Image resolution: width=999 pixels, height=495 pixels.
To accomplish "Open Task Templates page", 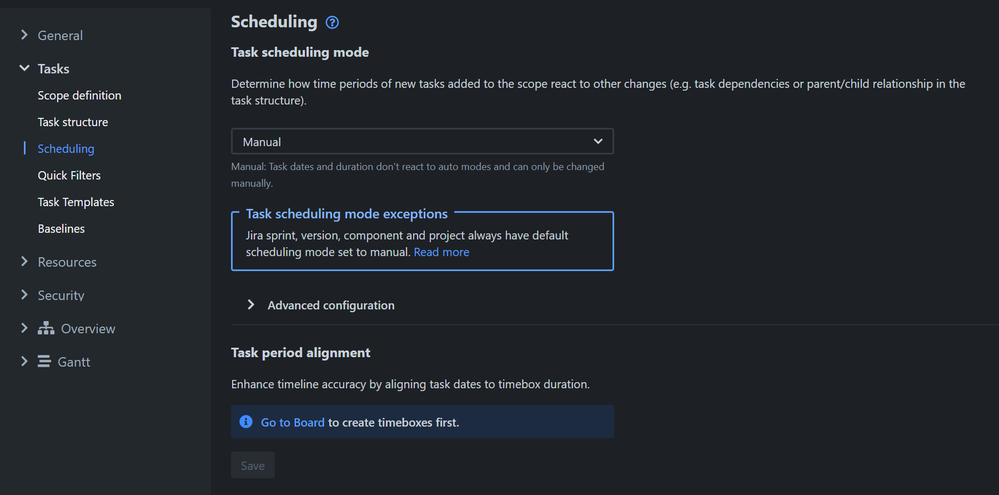I will click(76, 202).
